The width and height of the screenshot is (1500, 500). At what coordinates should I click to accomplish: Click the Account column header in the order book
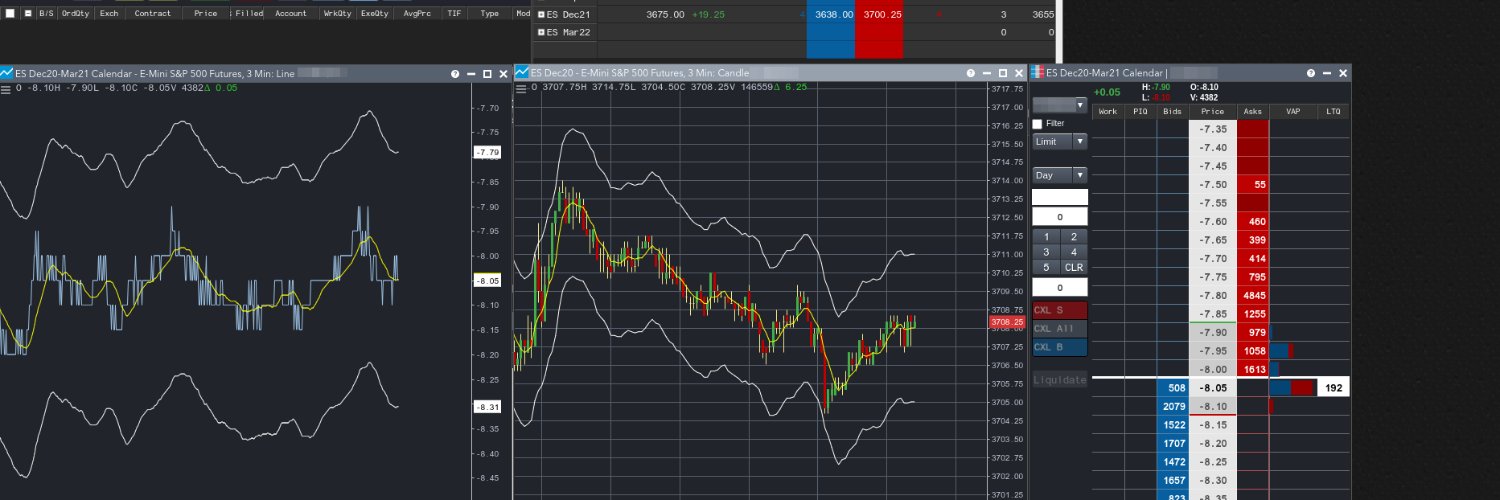click(x=291, y=14)
